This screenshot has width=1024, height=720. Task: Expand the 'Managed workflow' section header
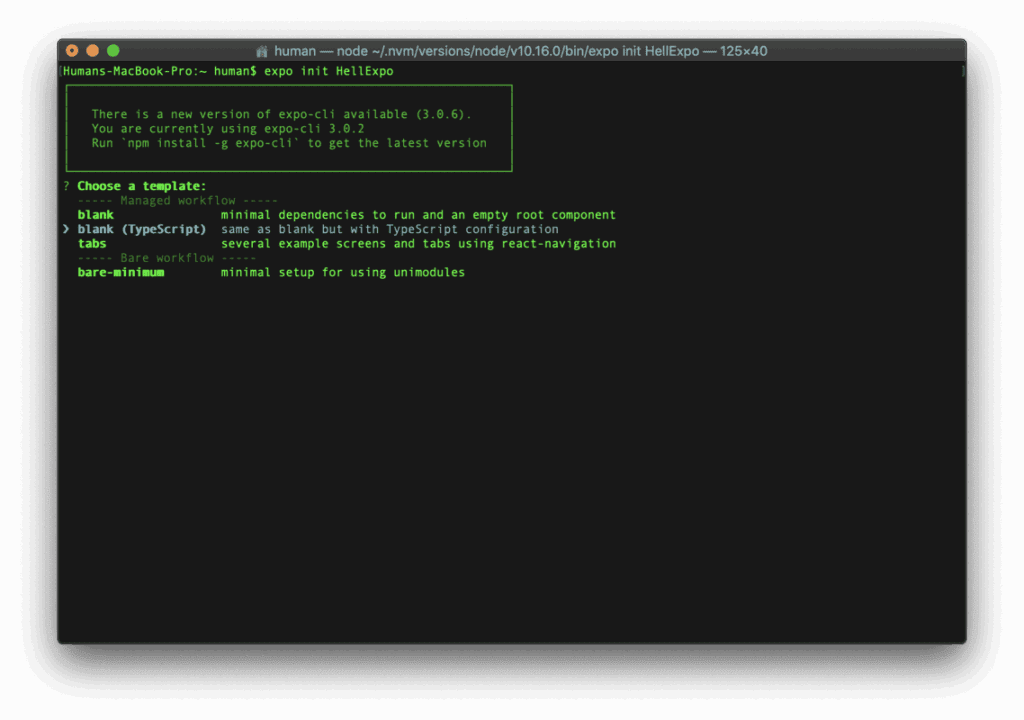point(176,200)
